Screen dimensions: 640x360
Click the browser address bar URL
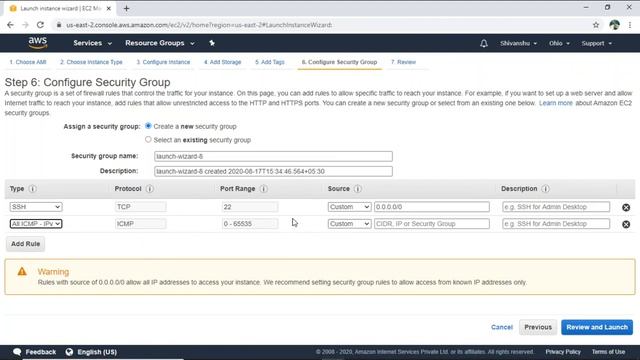(x=199, y=25)
